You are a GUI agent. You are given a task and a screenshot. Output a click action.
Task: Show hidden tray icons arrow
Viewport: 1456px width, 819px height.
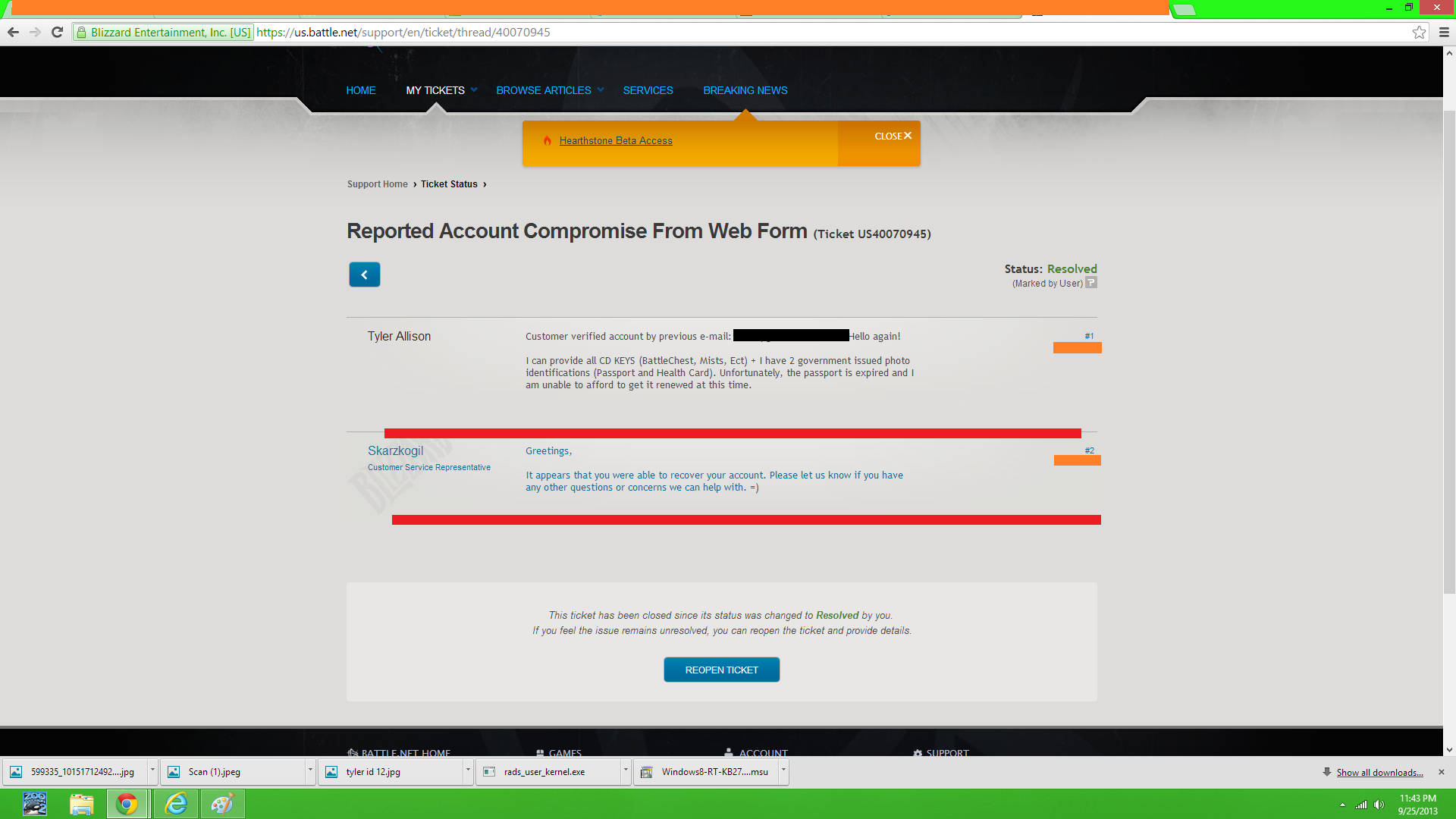(1342, 805)
